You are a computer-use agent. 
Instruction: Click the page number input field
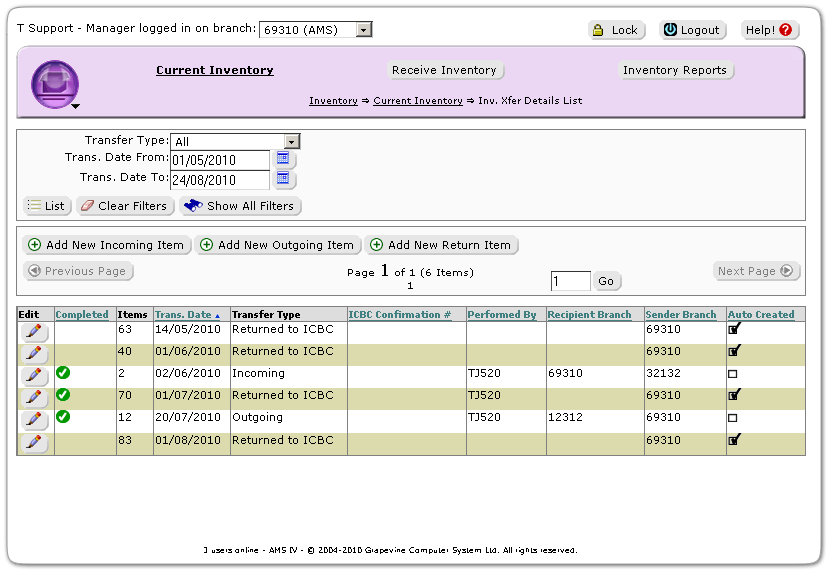click(x=570, y=281)
